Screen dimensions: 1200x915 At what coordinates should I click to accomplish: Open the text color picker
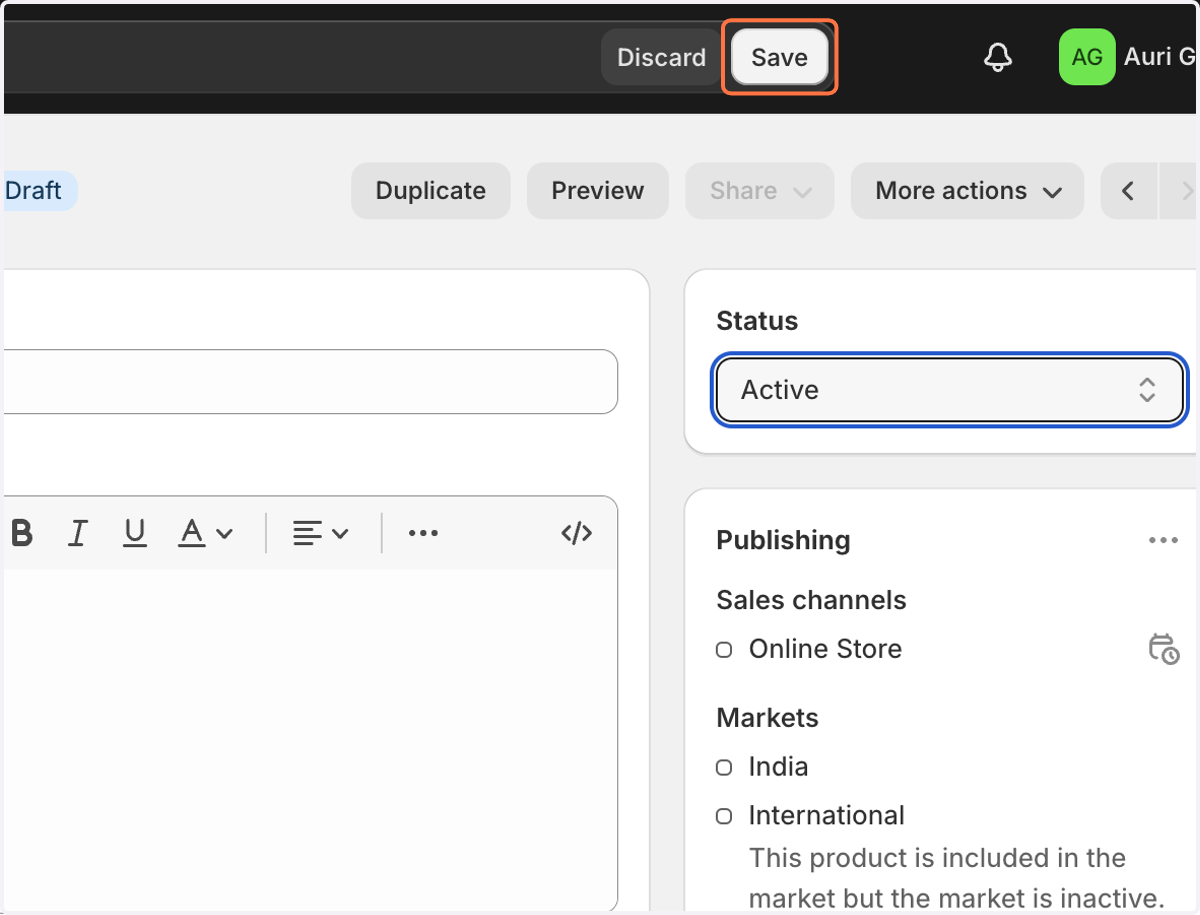(205, 533)
